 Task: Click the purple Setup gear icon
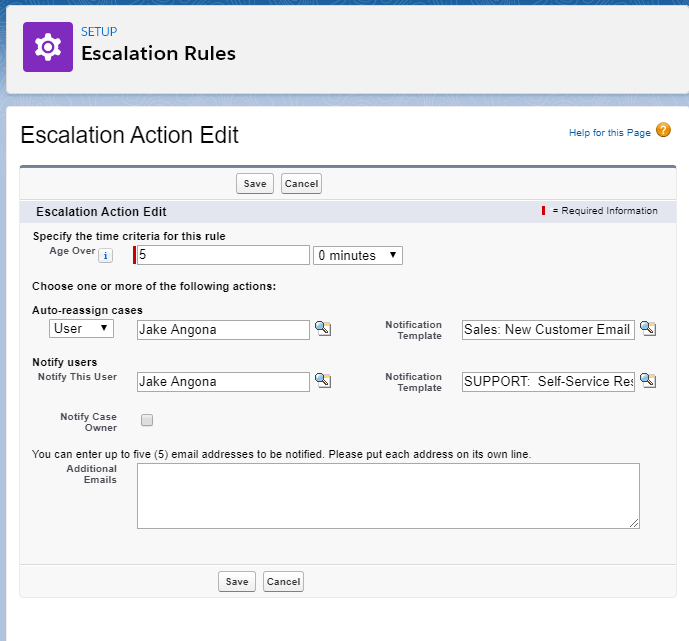tap(48, 47)
